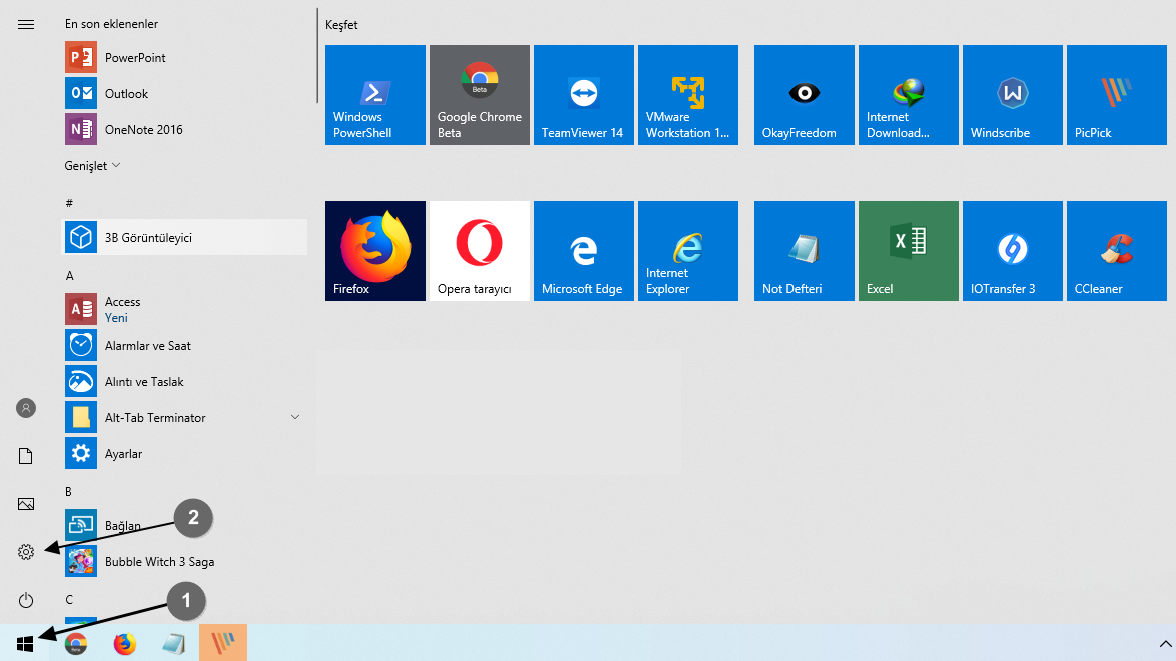Click the app list scrollbar

[x=316, y=56]
